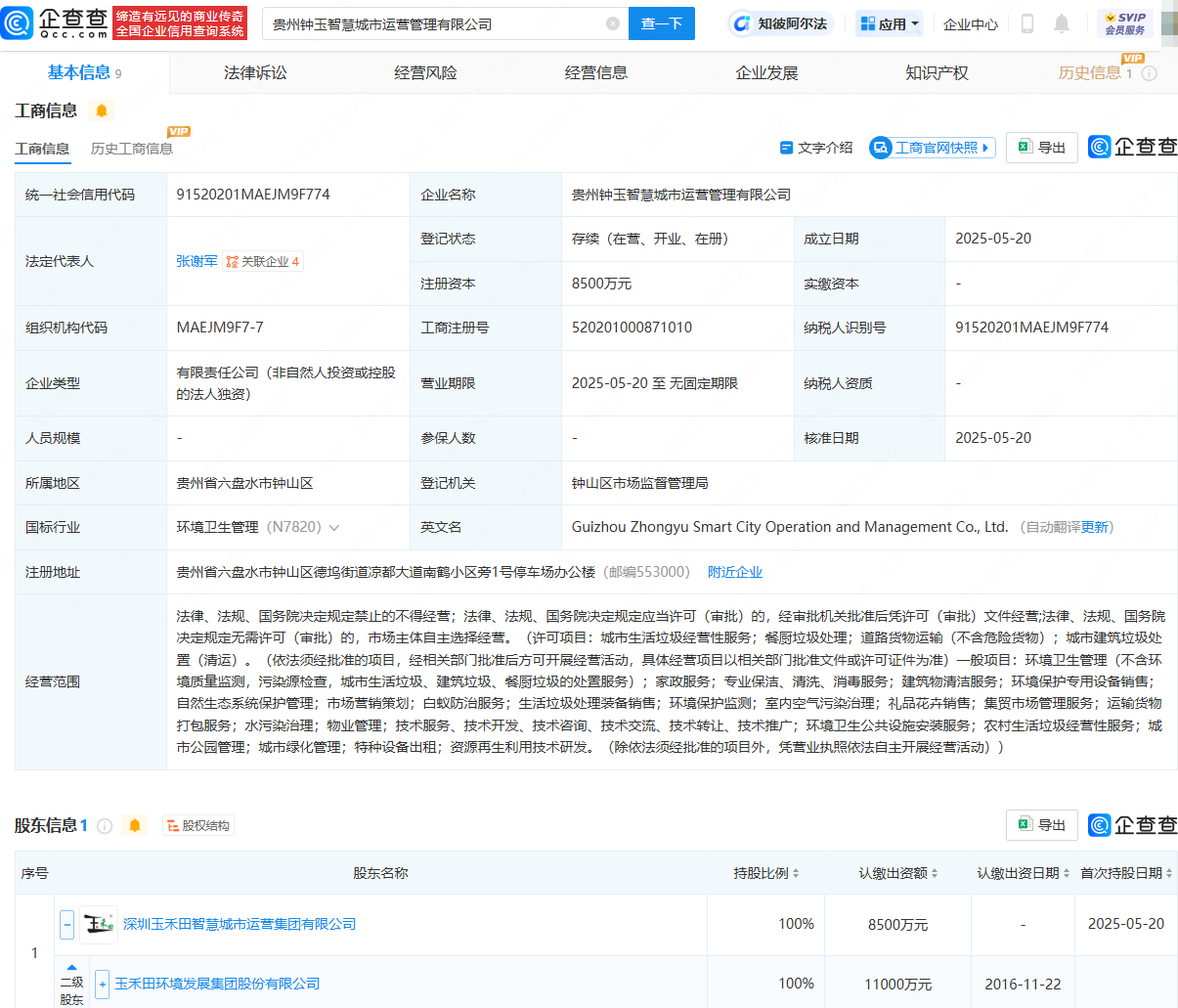The width and height of the screenshot is (1178, 1008).
Task: Export 工商信息 with the 导出 button
Action: [1042, 147]
